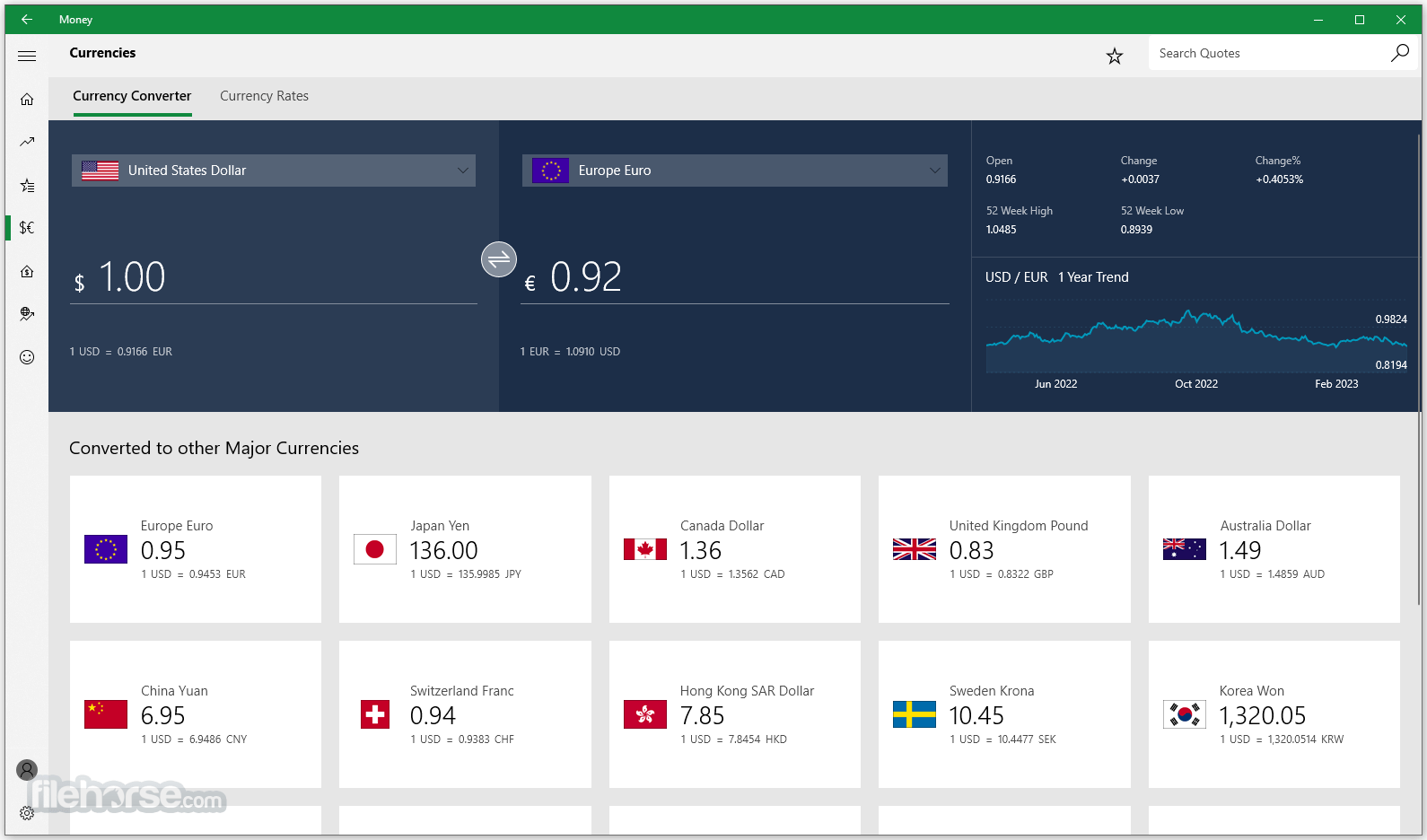This screenshot has height=840, width=1427.
Task: Click the Switzerland flag icon
Action: (x=375, y=714)
